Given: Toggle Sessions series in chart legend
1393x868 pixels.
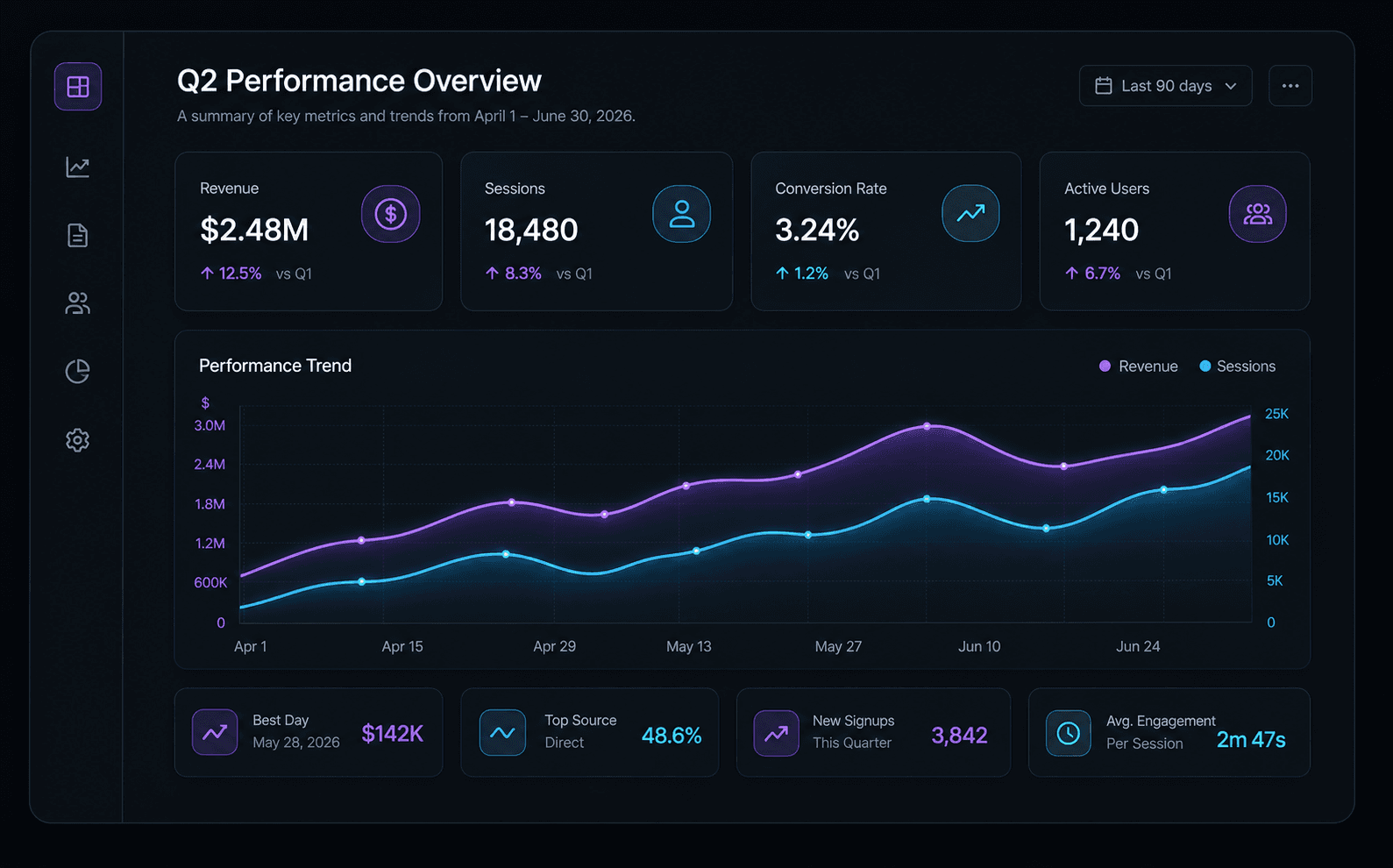Looking at the screenshot, I should pyautogui.click(x=1238, y=366).
